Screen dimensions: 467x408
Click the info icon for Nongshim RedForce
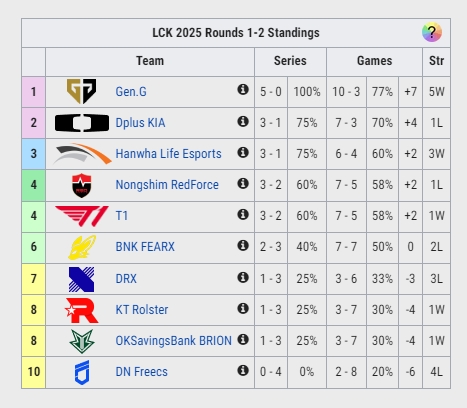(243, 183)
